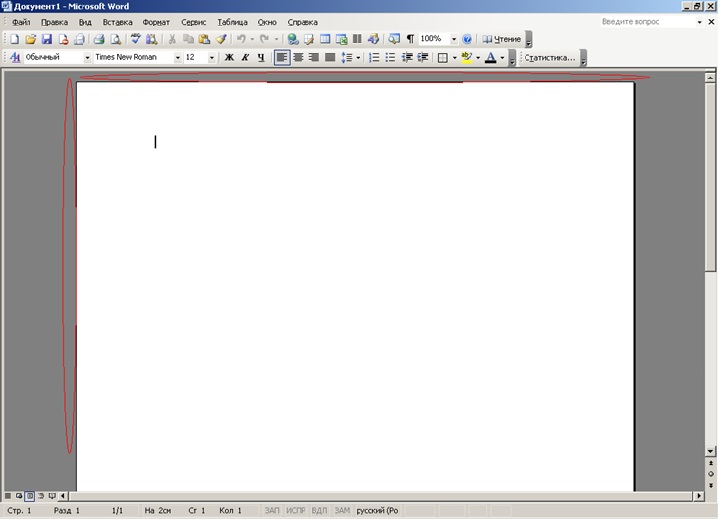Image resolution: width=720 pixels, height=519 pixels.
Task: Insert a table from the toolbar
Action: click(x=325, y=39)
